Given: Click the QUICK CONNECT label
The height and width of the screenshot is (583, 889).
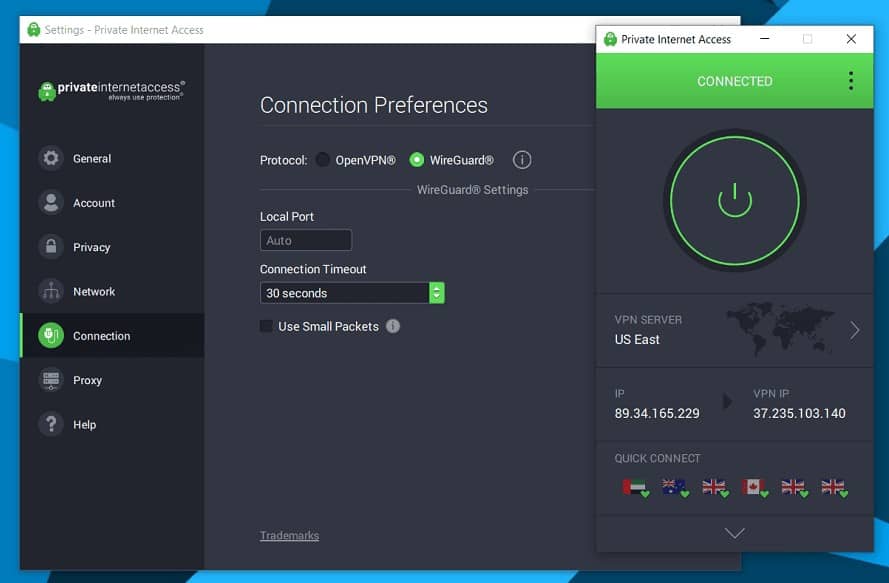Looking at the screenshot, I should 657,458.
